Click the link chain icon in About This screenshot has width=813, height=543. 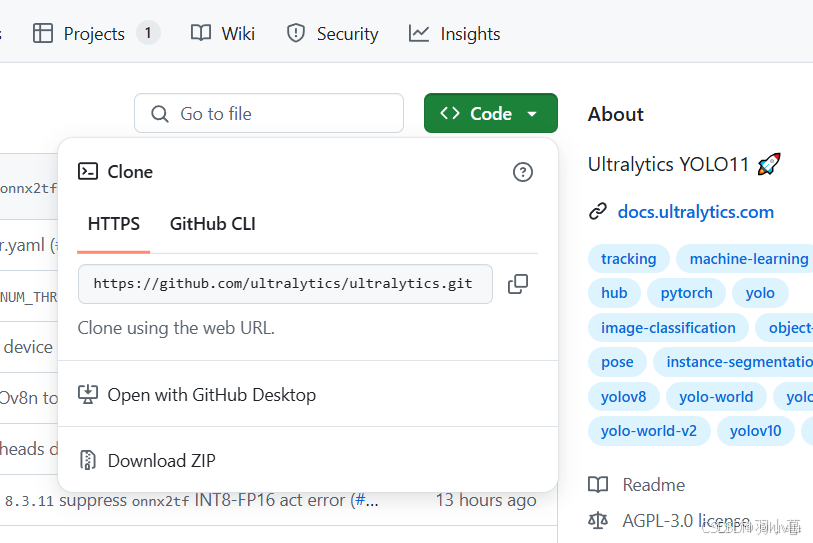point(598,212)
